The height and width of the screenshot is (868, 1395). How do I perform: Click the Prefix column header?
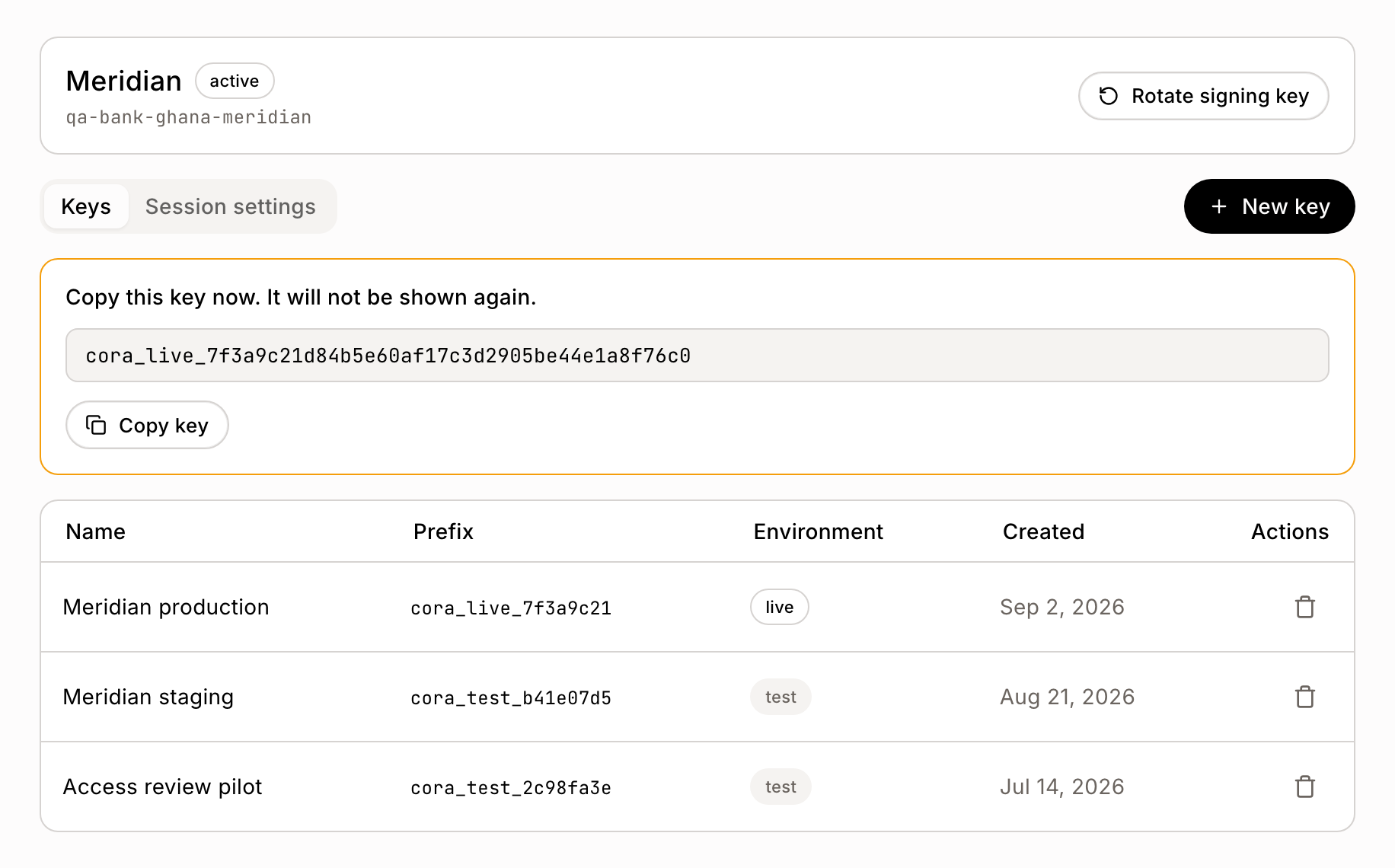443,531
